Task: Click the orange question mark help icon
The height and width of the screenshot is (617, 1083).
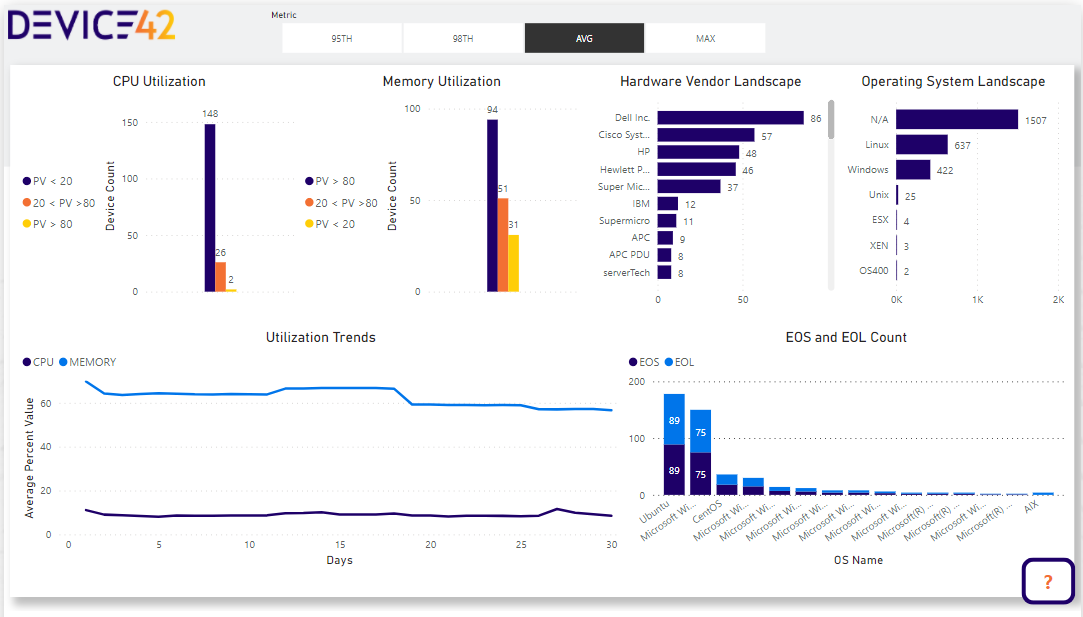Action: [x=1047, y=581]
